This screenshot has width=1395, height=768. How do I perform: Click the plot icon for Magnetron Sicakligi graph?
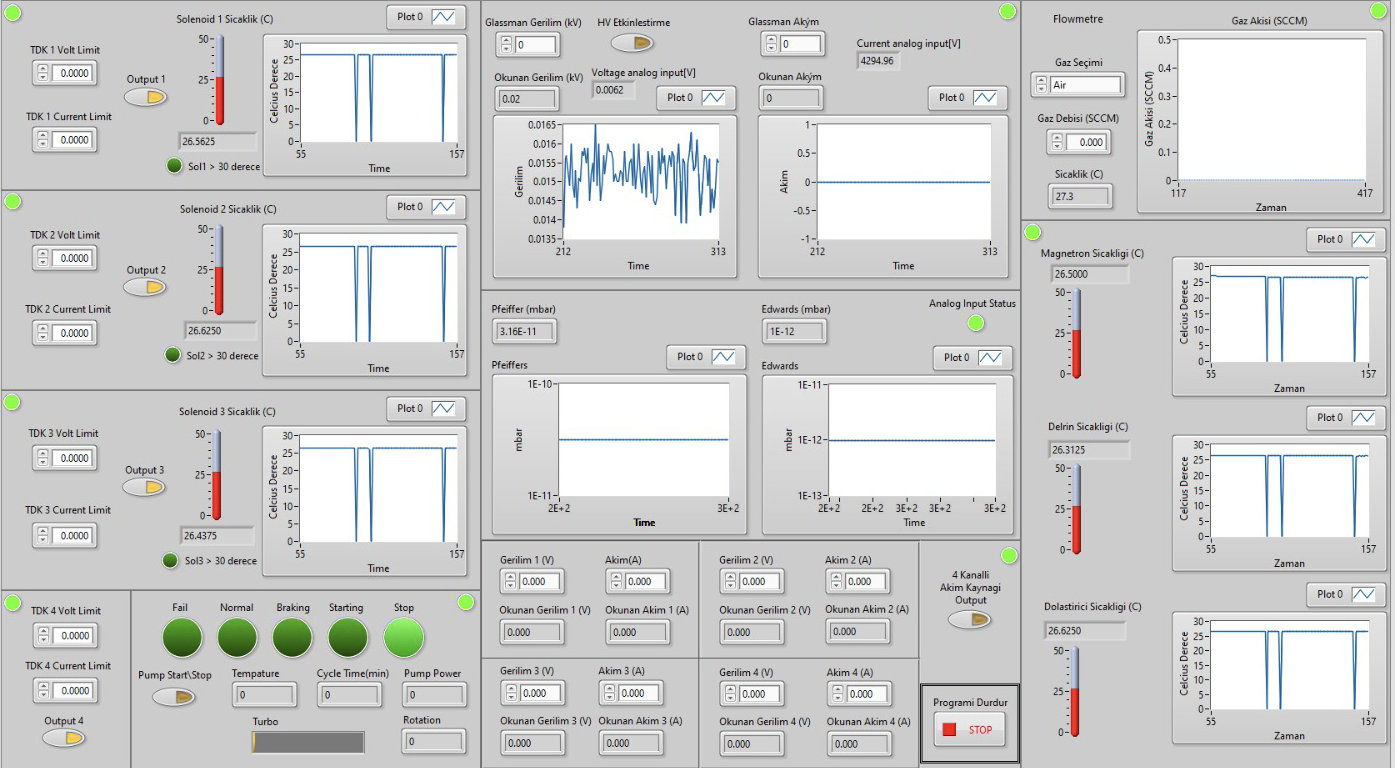[x=1363, y=240]
